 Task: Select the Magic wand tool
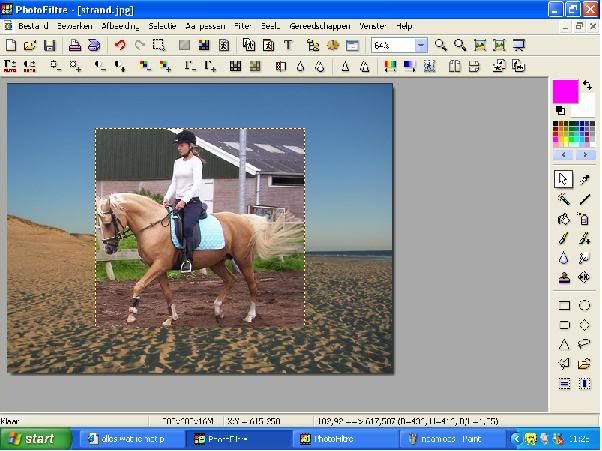(564, 199)
